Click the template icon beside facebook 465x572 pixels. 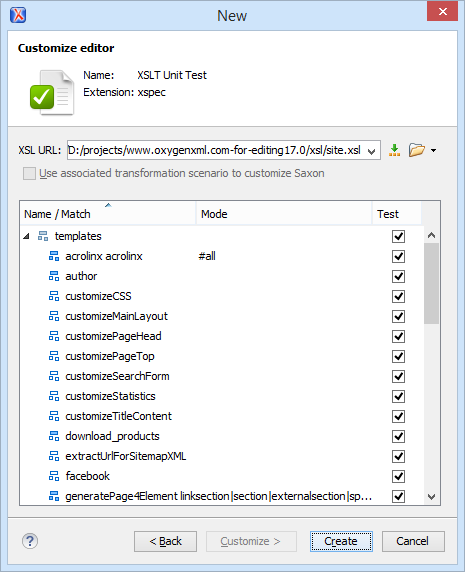tap(54, 476)
